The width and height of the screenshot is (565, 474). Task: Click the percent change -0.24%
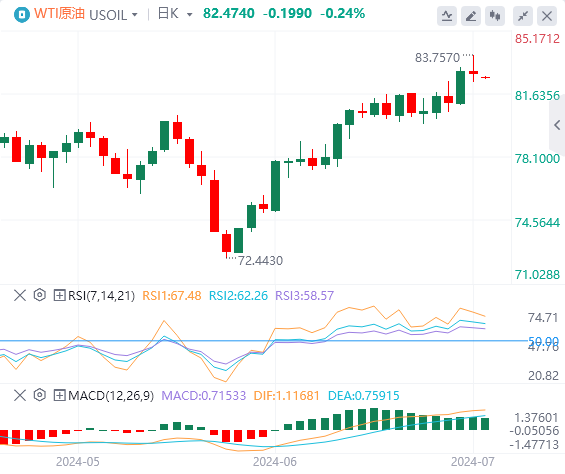[x=342, y=13]
